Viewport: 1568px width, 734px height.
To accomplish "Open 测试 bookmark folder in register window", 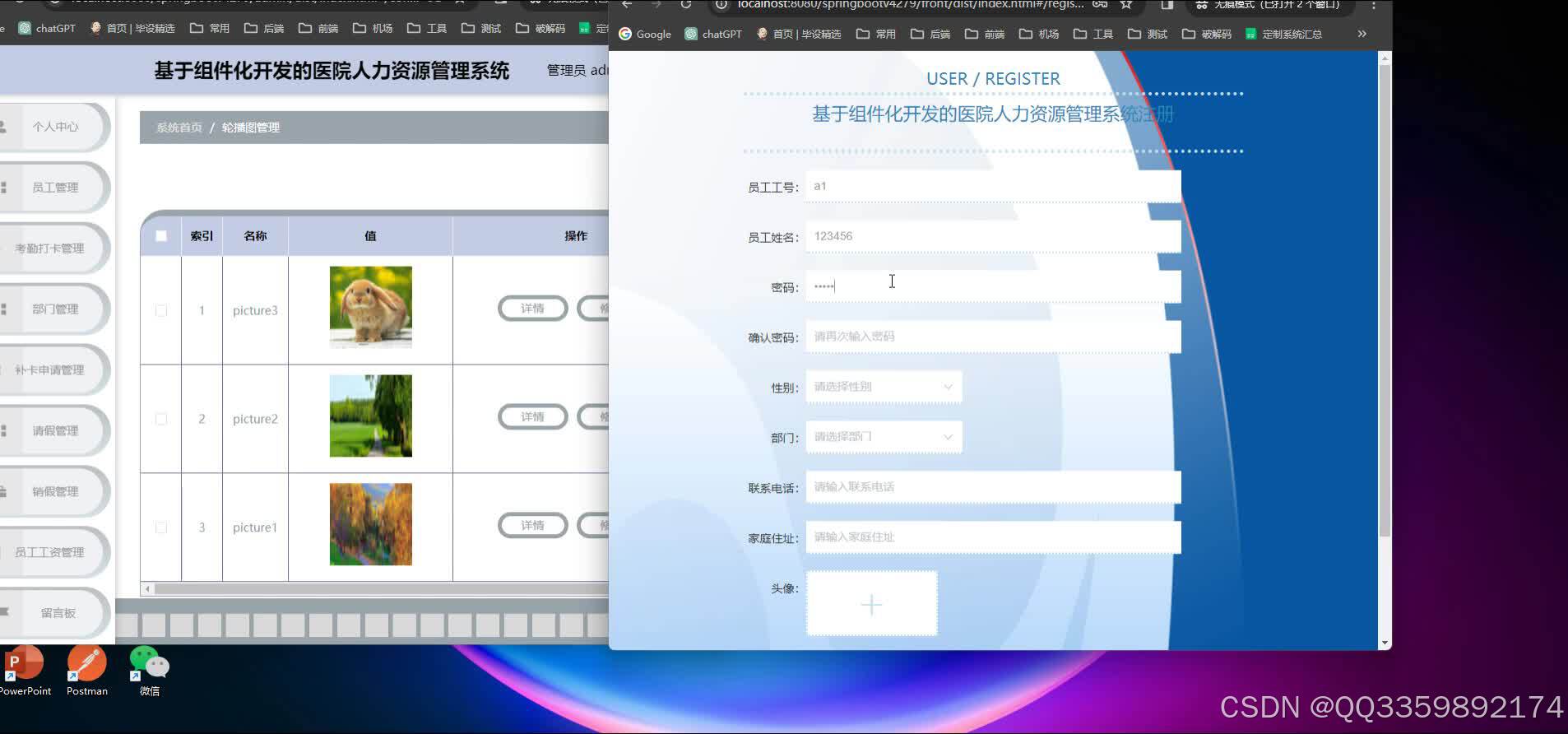I will coord(1148,34).
